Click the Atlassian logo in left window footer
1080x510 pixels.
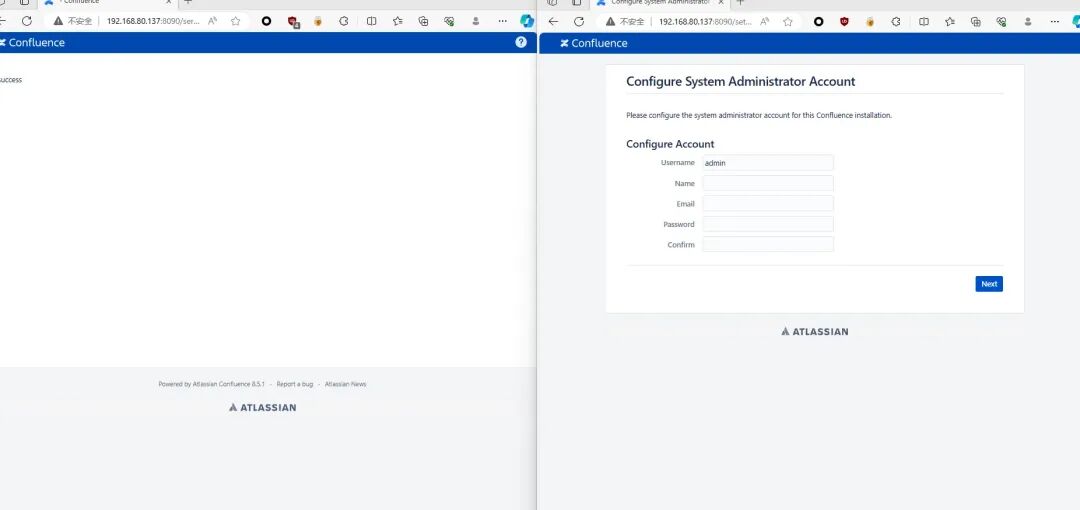[262, 407]
